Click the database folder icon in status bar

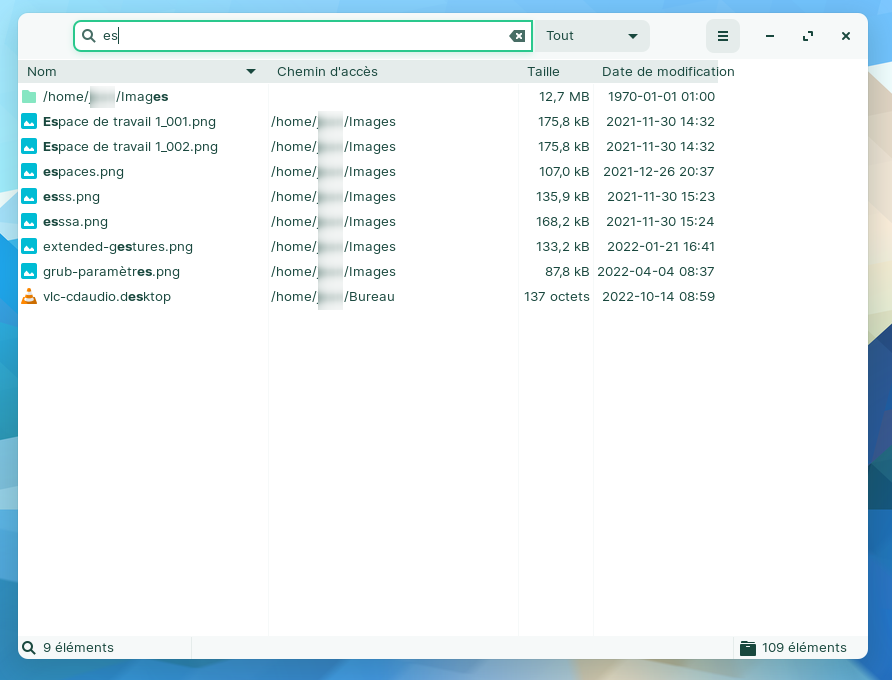[x=747, y=648]
